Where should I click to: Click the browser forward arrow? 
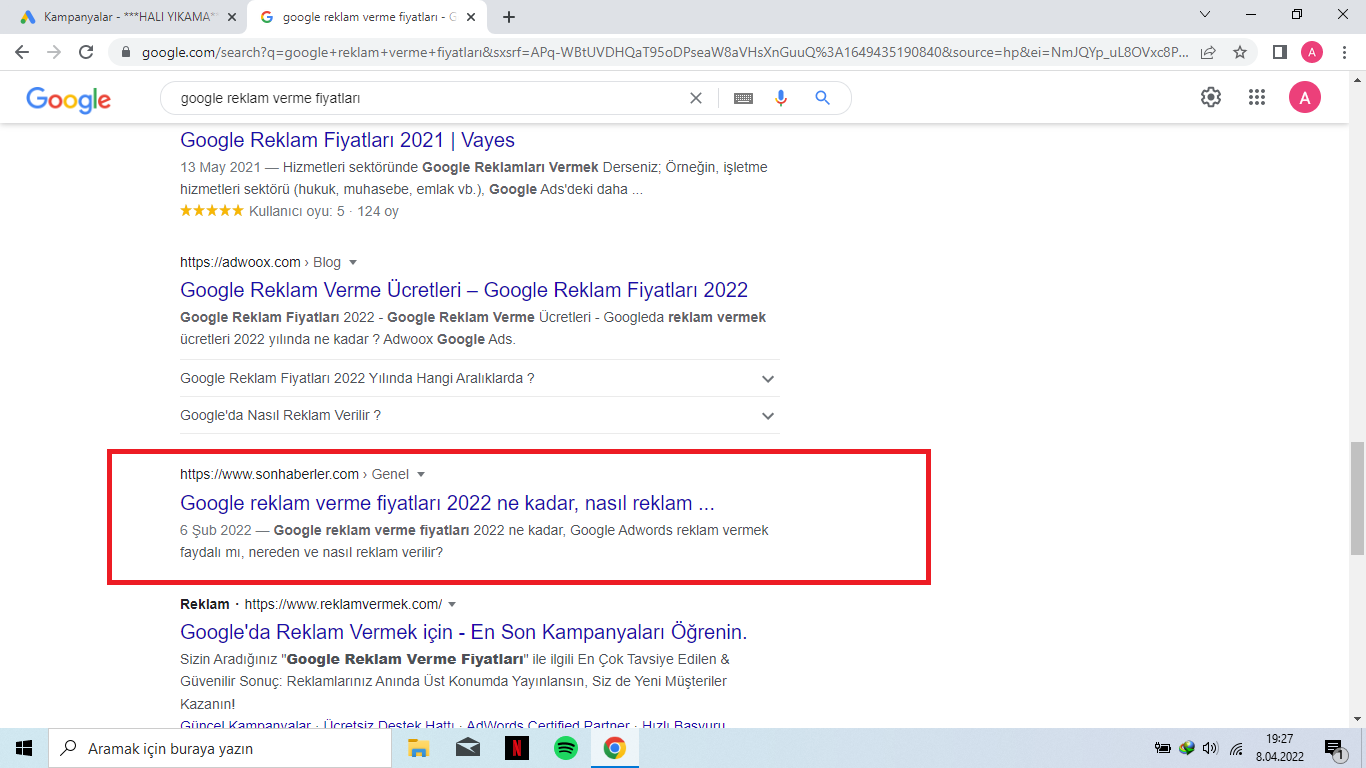point(54,52)
